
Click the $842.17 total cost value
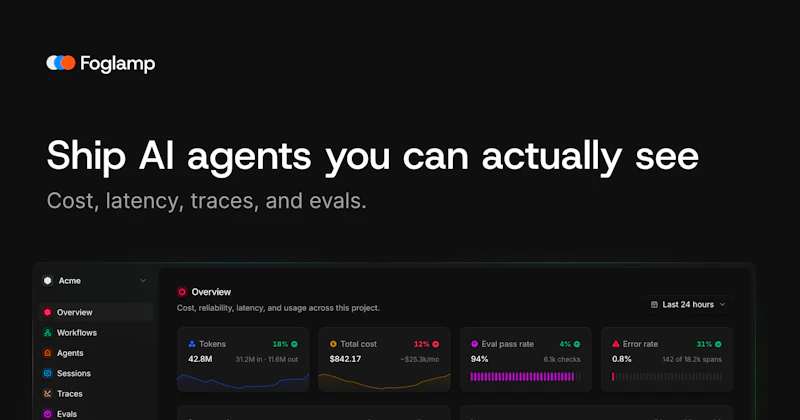pos(345,359)
